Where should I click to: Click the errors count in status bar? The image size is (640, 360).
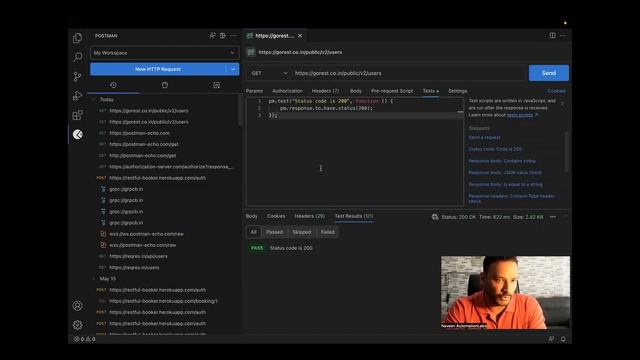click(x=79, y=339)
